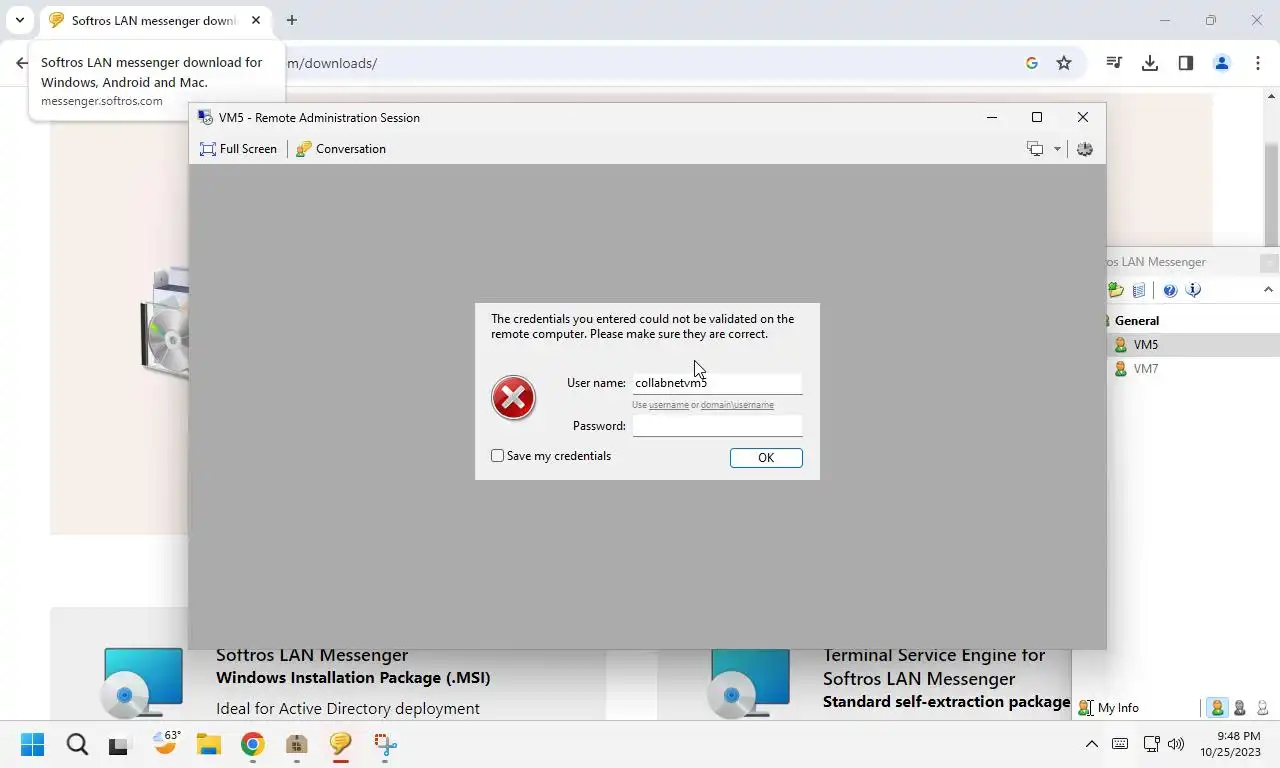This screenshot has height=768, width=1280.
Task: Toggle Chrome side panel icon
Action: coord(1186,63)
